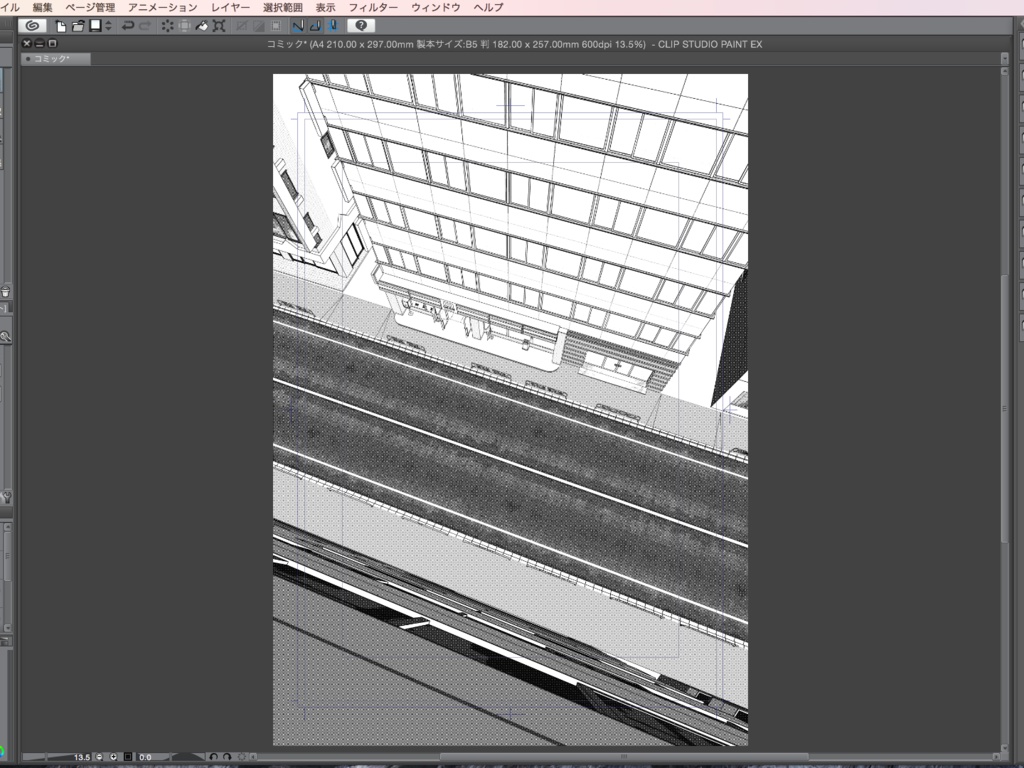Click the vertical scrollbar beside the canvas
The image size is (1024, 768).
point(1006,400)
